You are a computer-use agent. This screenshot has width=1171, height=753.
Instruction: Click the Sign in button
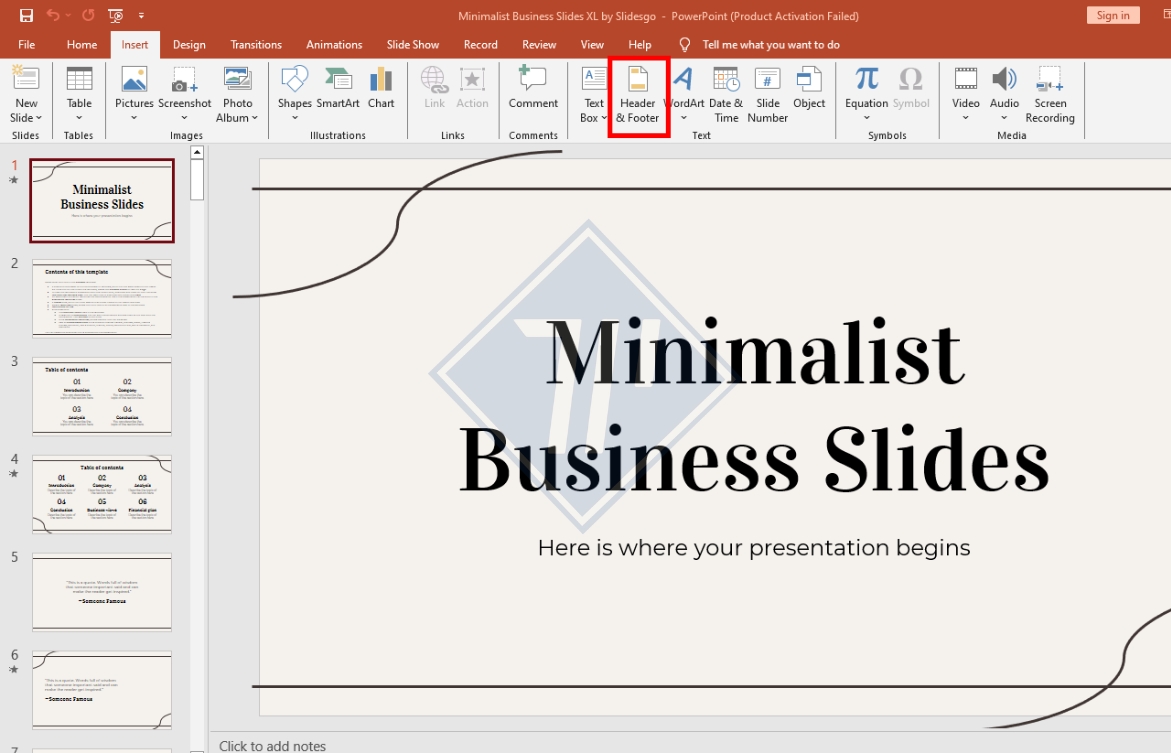(x=1112, y=15)
